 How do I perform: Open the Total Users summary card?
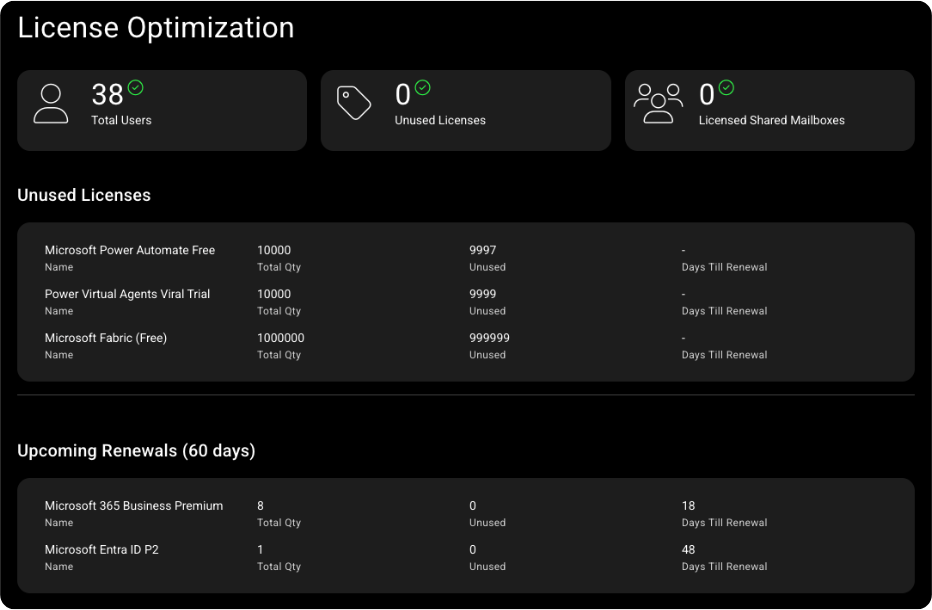[162, 110]
